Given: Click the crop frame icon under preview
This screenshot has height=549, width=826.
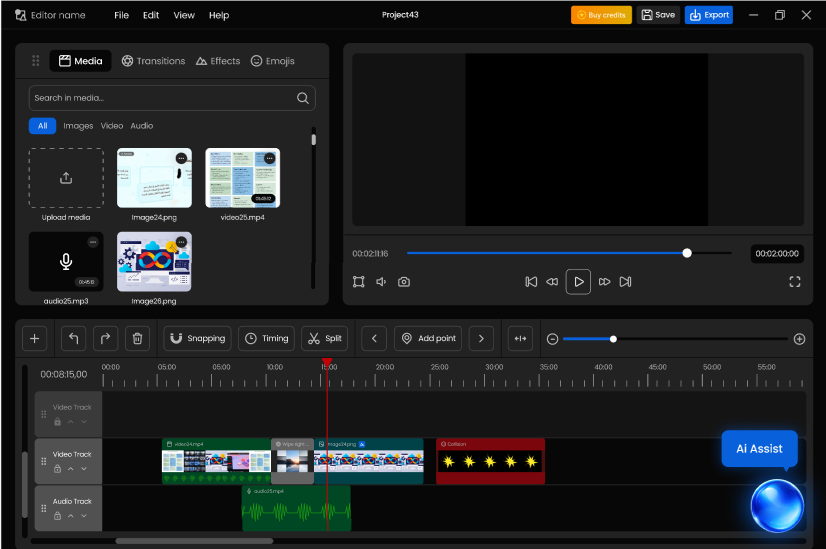Looking at the screenshot, I should tap(359, 282).
